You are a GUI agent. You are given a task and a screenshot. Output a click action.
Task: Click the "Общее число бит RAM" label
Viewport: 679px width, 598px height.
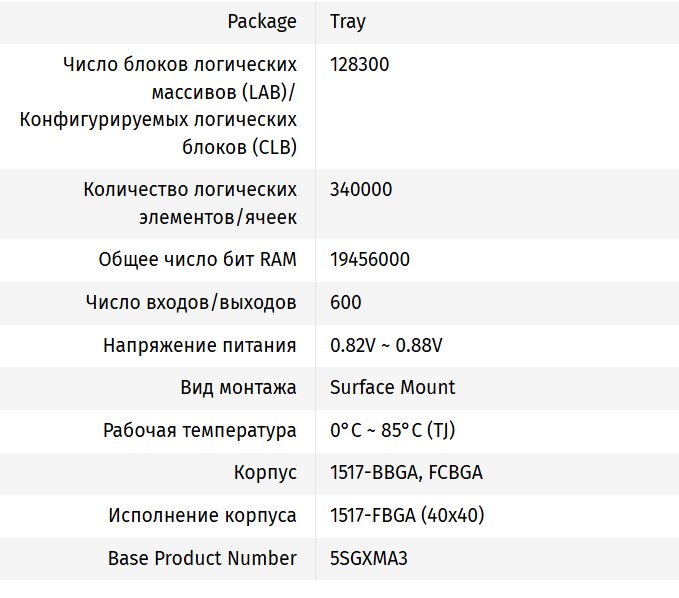pyautogui.click(x=197, y=260)
